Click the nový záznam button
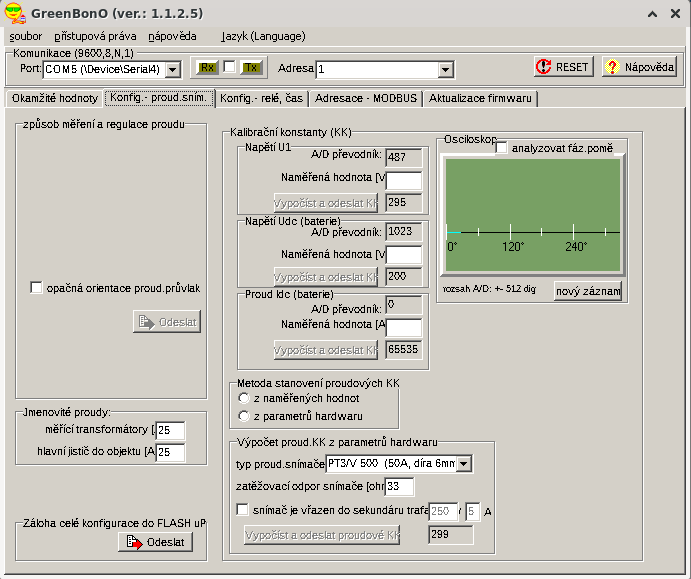 588,291
